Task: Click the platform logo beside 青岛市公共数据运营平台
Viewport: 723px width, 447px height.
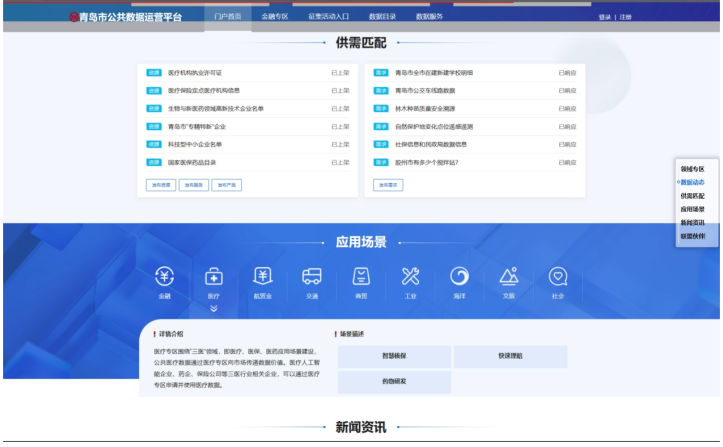Action: point(75,17)
